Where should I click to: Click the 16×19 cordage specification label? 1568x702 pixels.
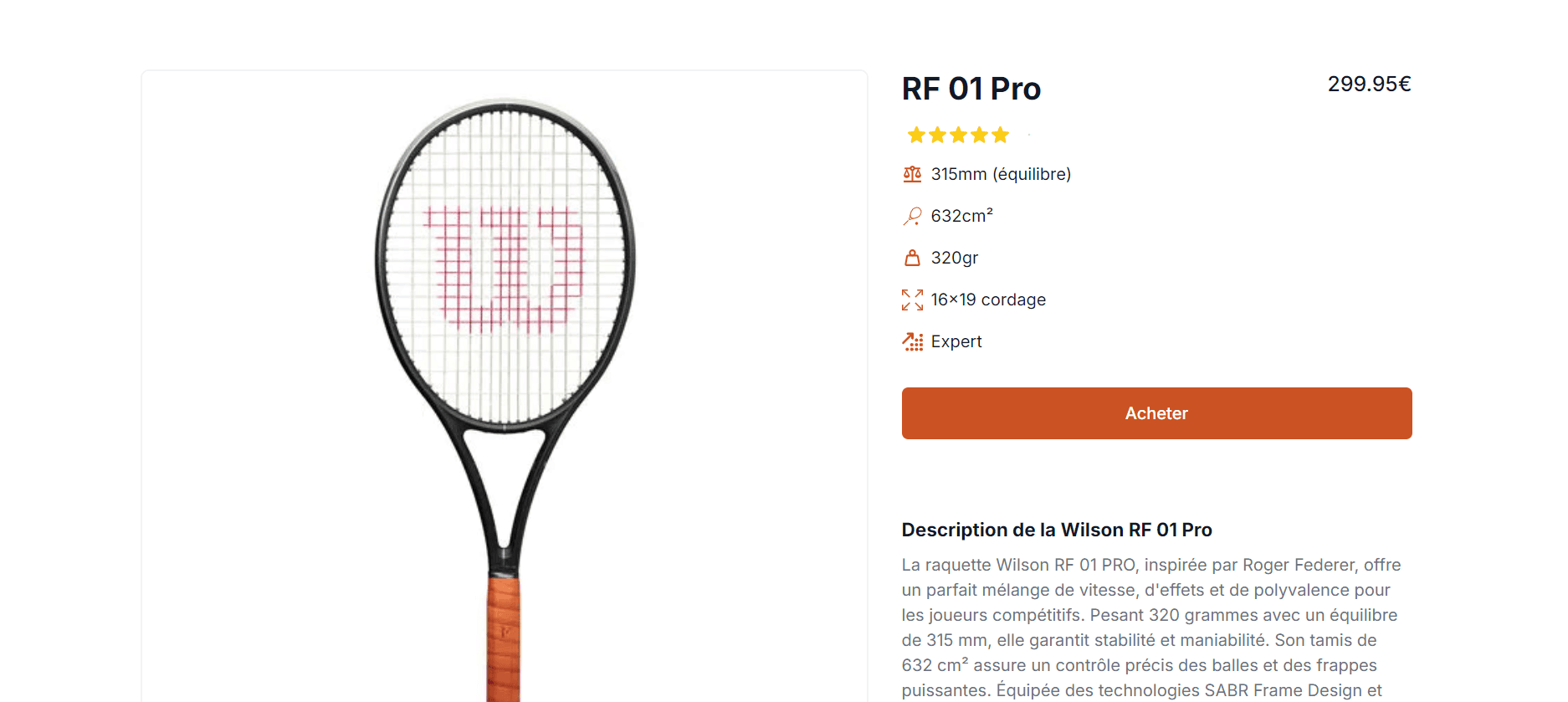tap(988, 299)
